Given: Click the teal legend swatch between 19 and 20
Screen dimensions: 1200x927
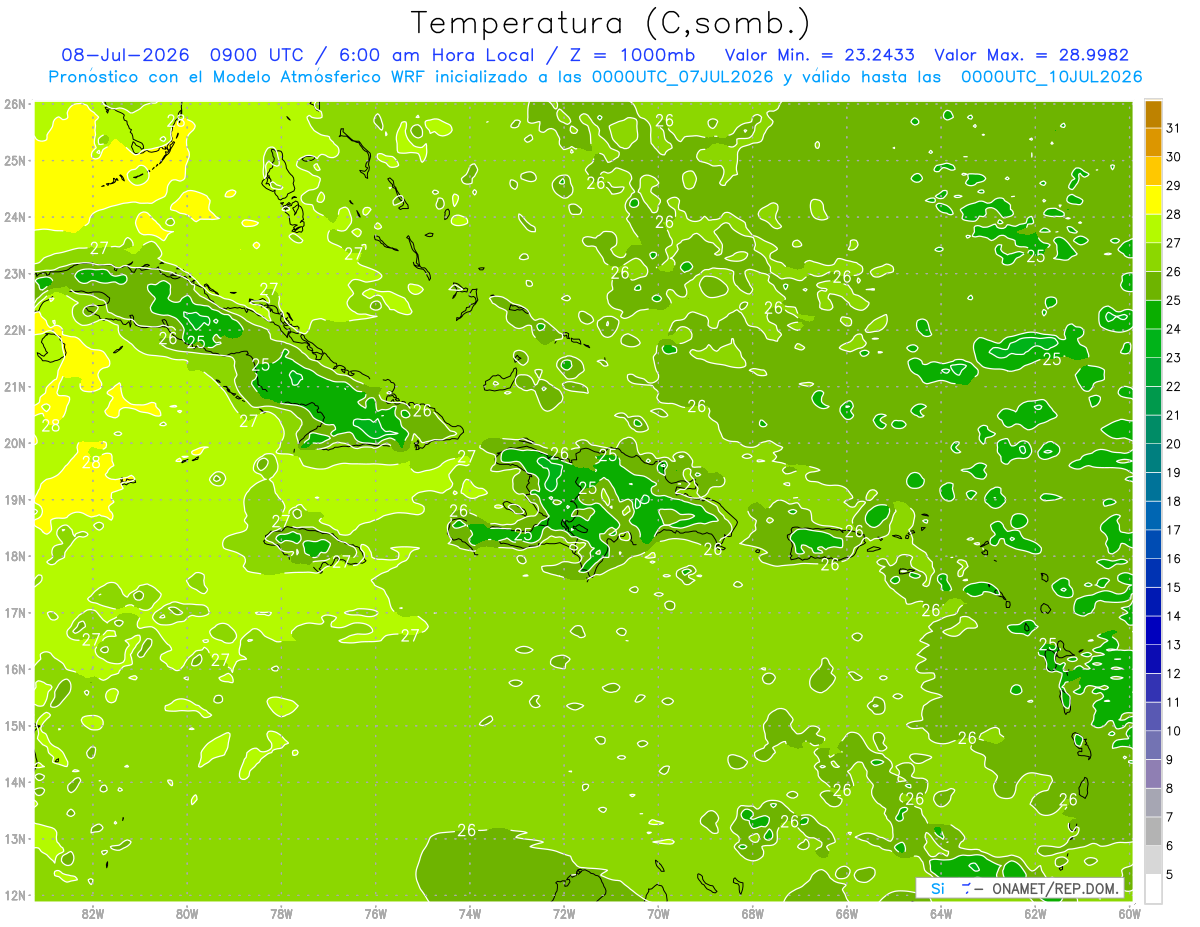Looking at the screenshot, I should (x=1153, y=458).
